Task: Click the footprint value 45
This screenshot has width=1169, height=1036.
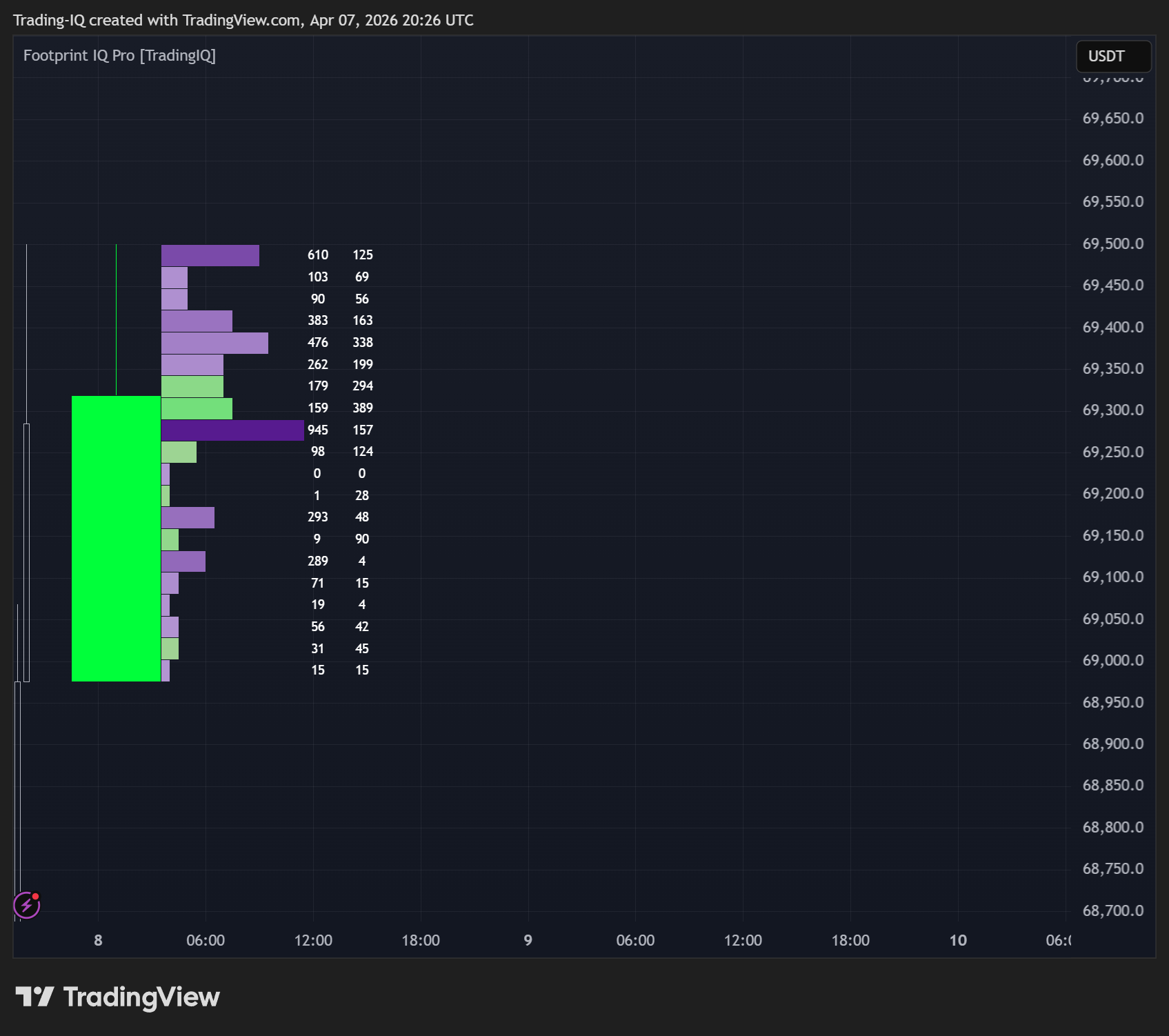Action: coord(362,649)
